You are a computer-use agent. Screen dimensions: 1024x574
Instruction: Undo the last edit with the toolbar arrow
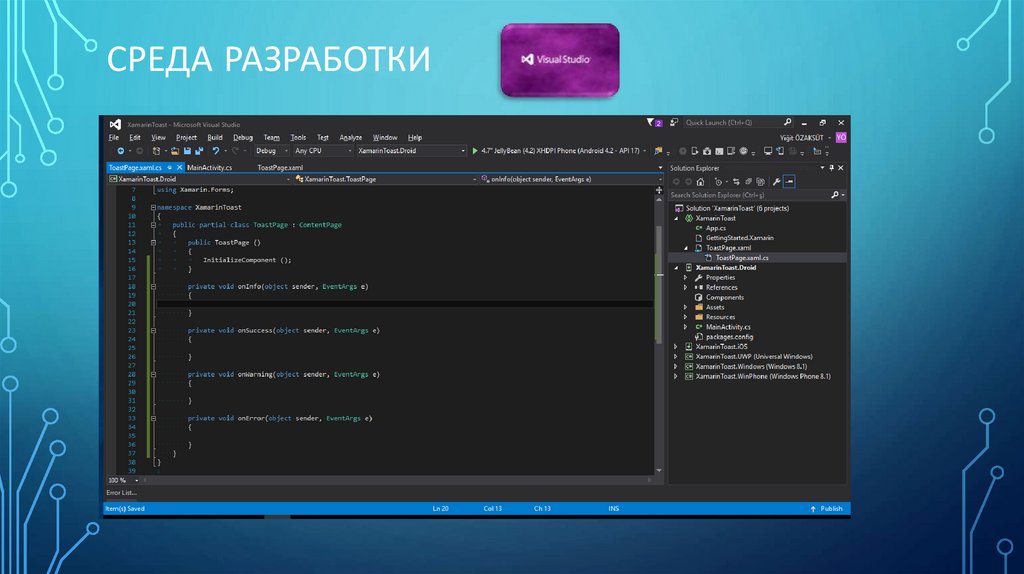(216, 151)
